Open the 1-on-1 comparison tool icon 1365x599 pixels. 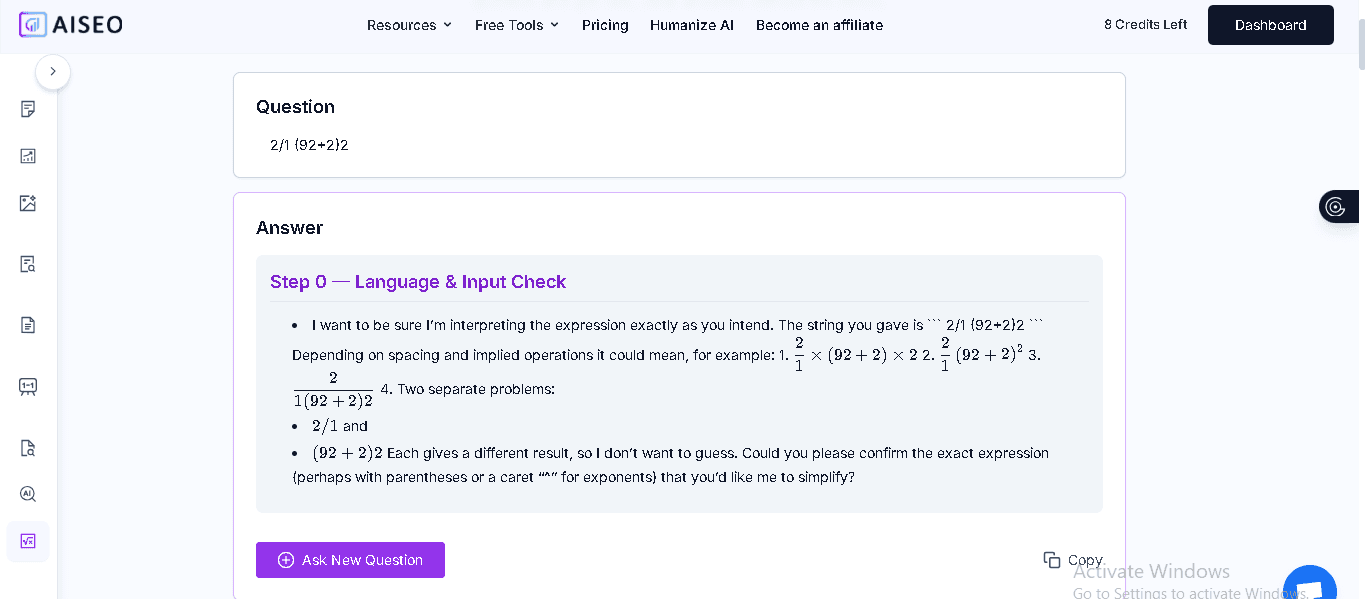click(x=28, y=386)
